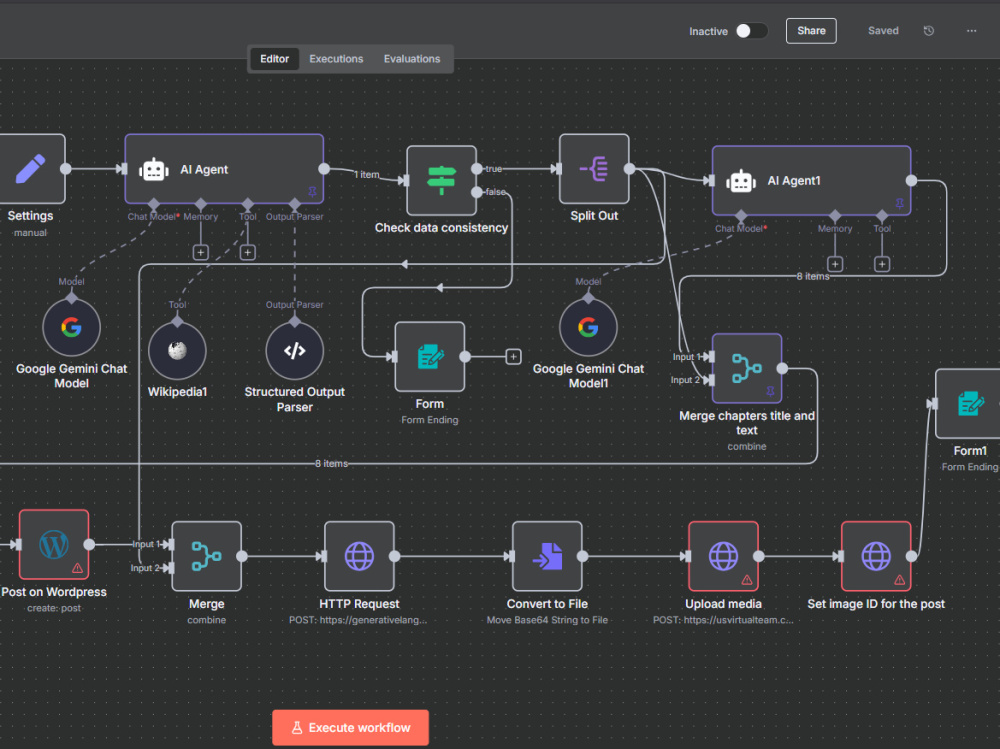The width and height of the screenshot is (1000, 749).
Task: Click the false output of Check data consistency
Action: 476,192
